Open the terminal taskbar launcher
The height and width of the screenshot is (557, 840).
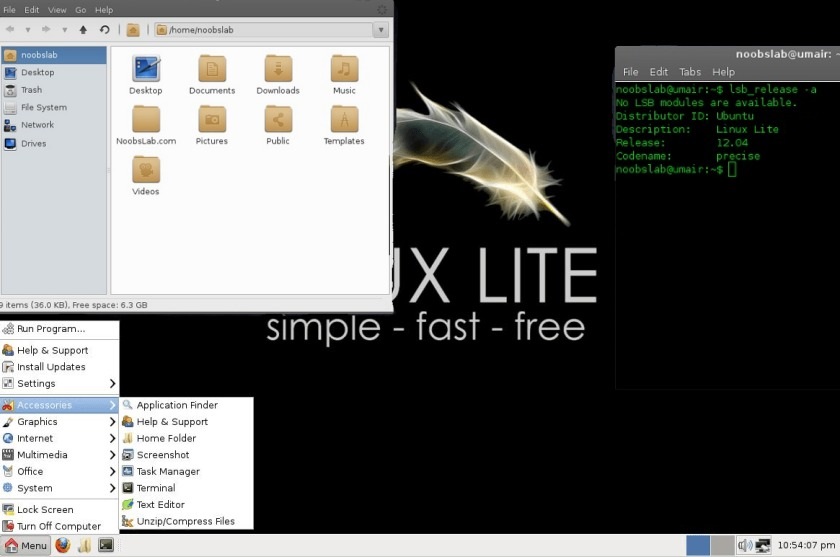[x=106, y=545]
